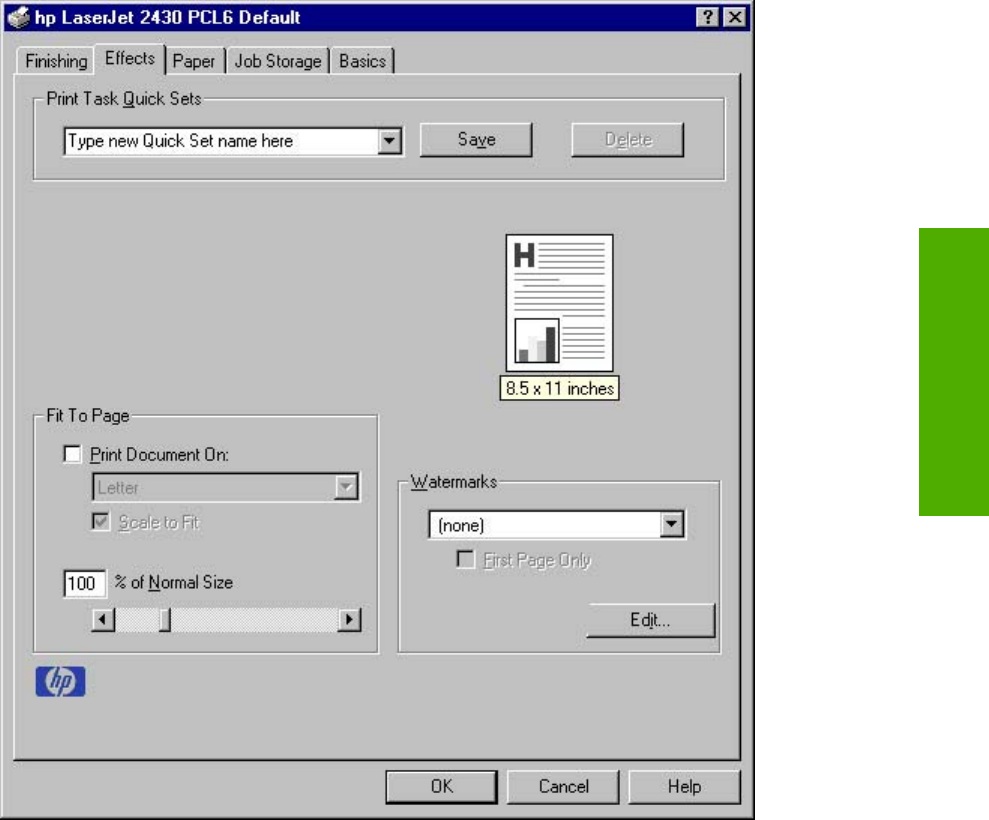Image resolution: width=989 pixels, height=820 pixels.
Task: Click the Help button
Action: [x=684, y=787]
